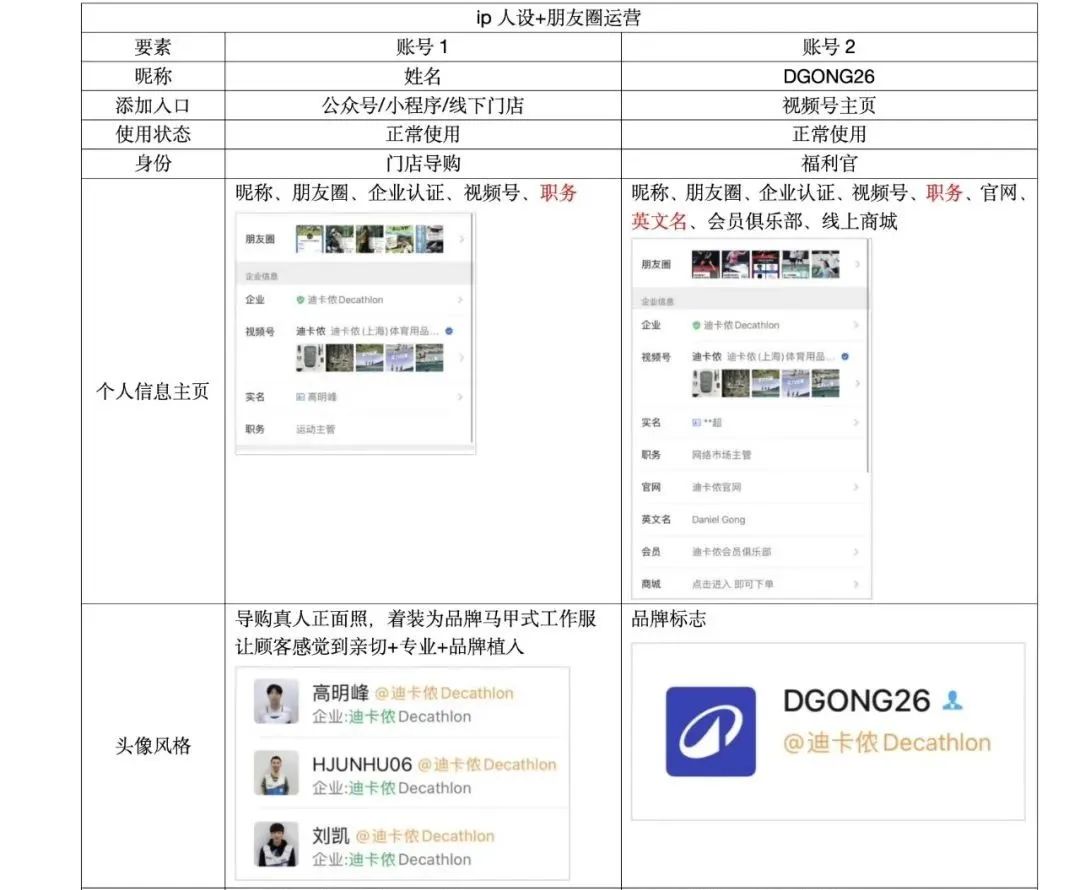This screenshot has height=890, width=1080.
Task: Select 正常使用 under 账号 1 column
Action: (422, 134)
